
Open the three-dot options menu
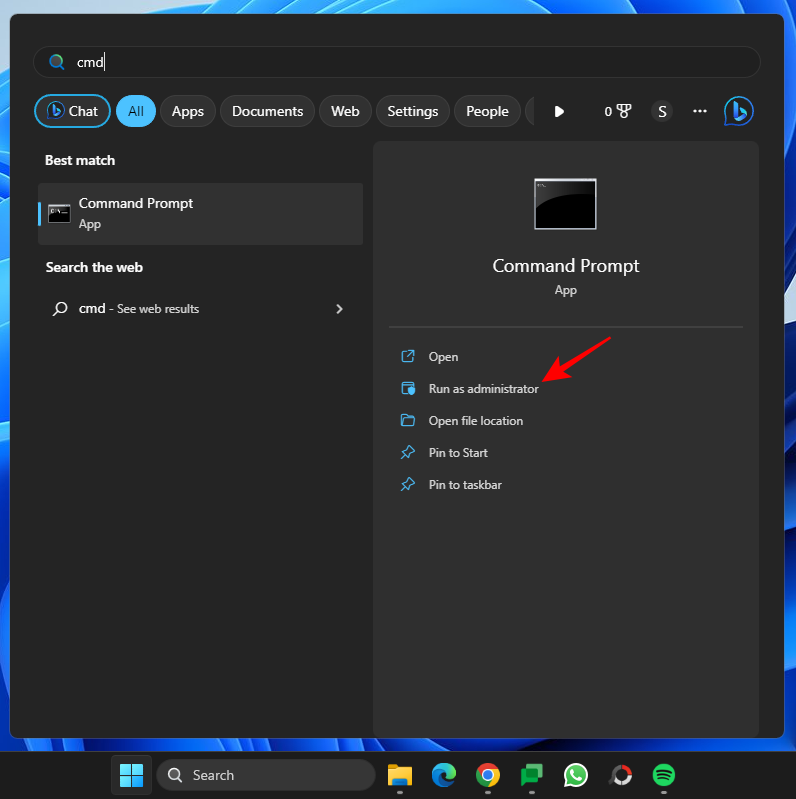pyautogui.click(x=700, y=111)
